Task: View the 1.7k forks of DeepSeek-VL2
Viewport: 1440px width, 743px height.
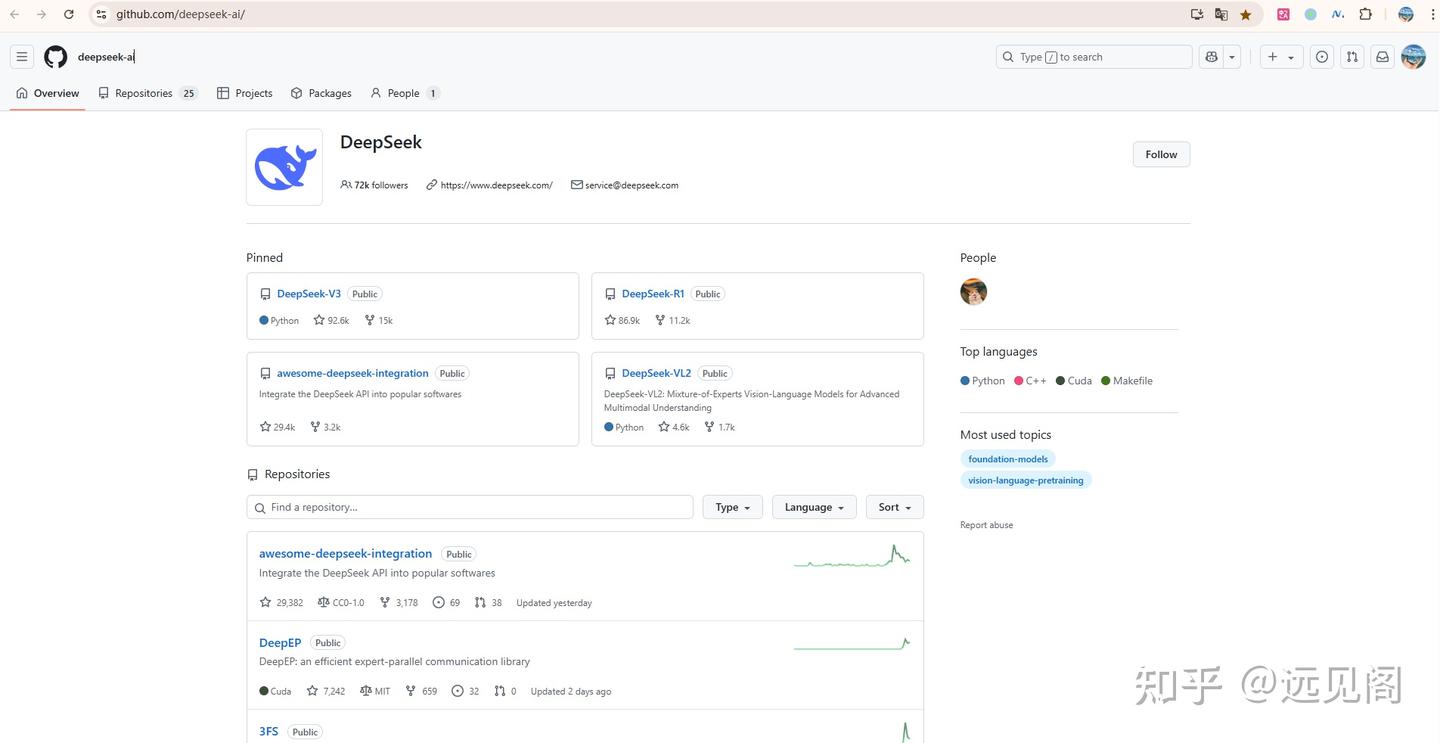Action: pos(719,427)
